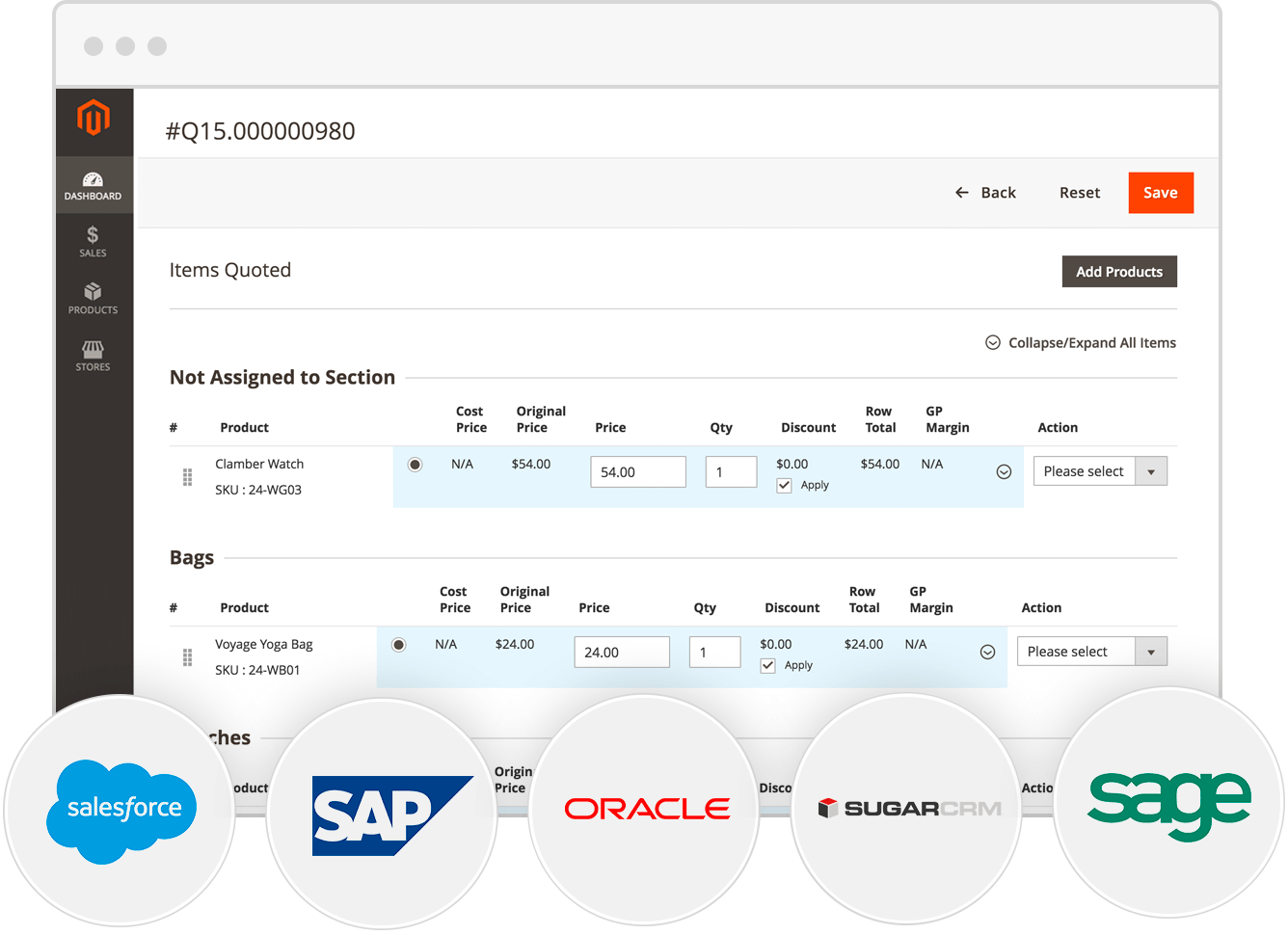Open the Stores sidebar menu
1288x935 pixels.
94,356
